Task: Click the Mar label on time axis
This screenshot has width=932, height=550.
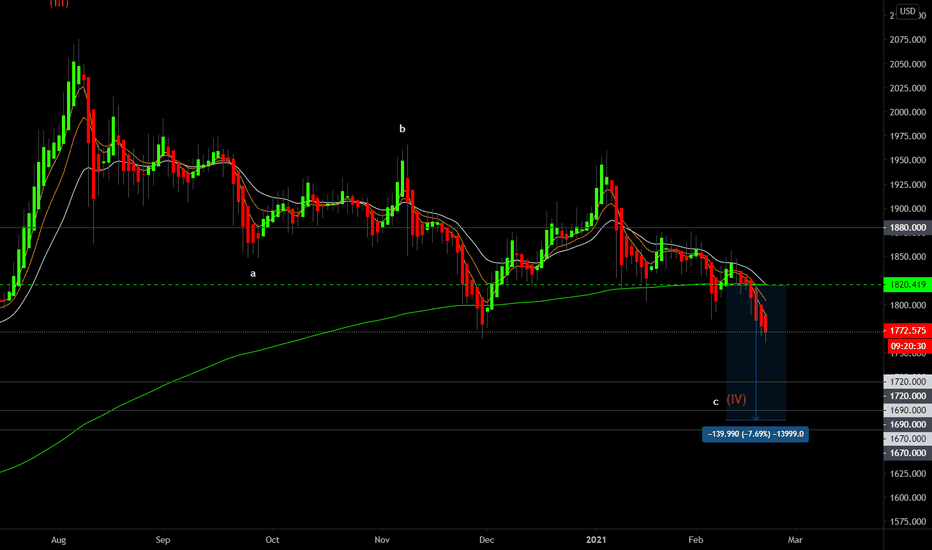Action: click(795, 540)
